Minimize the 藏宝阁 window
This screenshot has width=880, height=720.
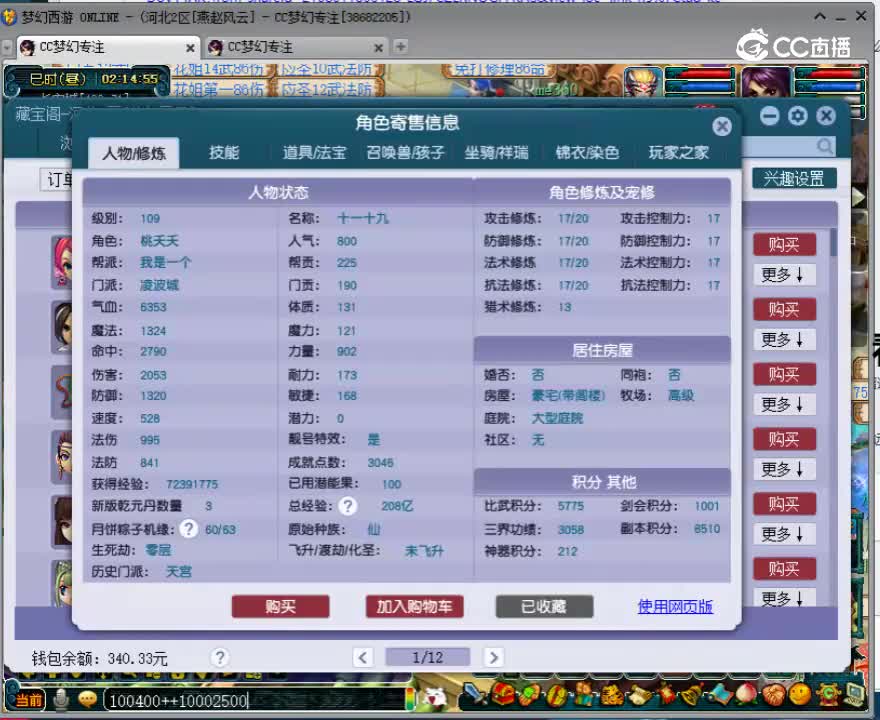pyautogui.click(x=769, y=116)
